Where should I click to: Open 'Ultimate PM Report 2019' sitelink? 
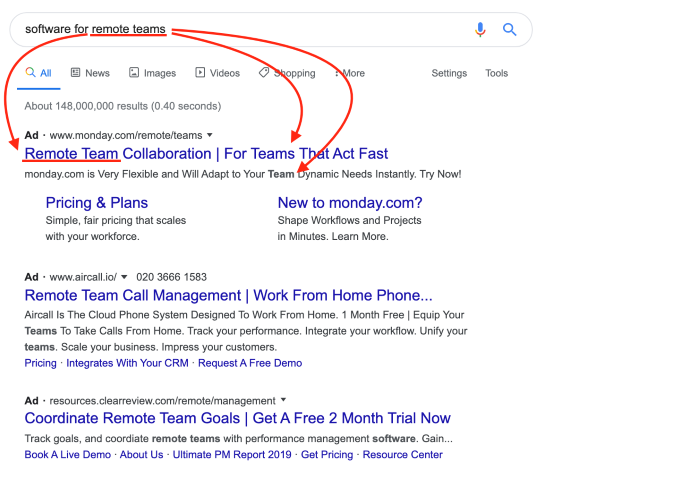[x=232, y=455]
